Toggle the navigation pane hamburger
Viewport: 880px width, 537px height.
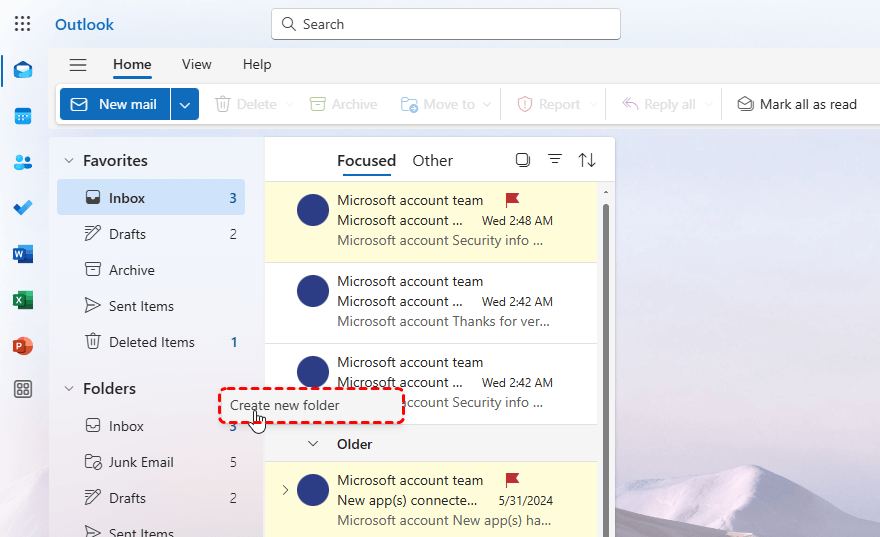[78, 65]
